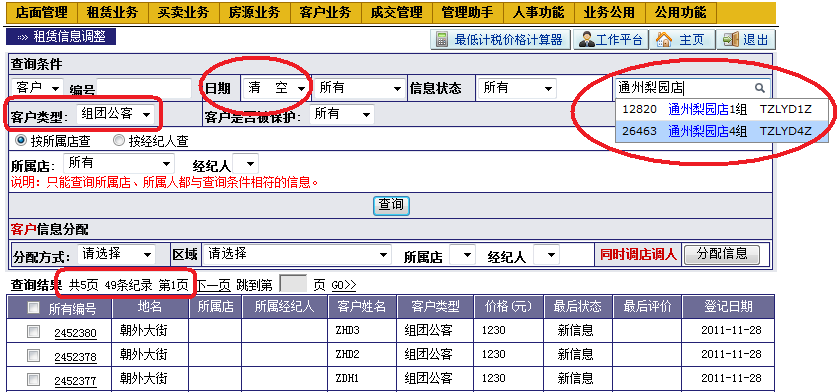Open the 客户业务 menu
Image resolution: width=840 pixels, height=392 pixels.
[326, 12]
